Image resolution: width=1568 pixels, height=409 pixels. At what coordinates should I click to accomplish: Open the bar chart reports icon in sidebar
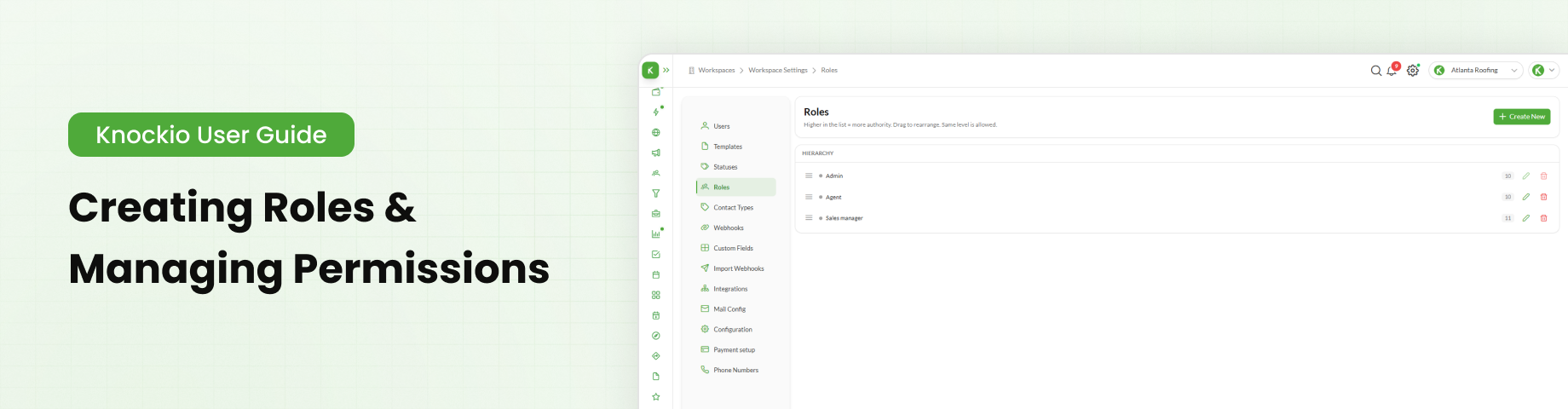(655, 233)
